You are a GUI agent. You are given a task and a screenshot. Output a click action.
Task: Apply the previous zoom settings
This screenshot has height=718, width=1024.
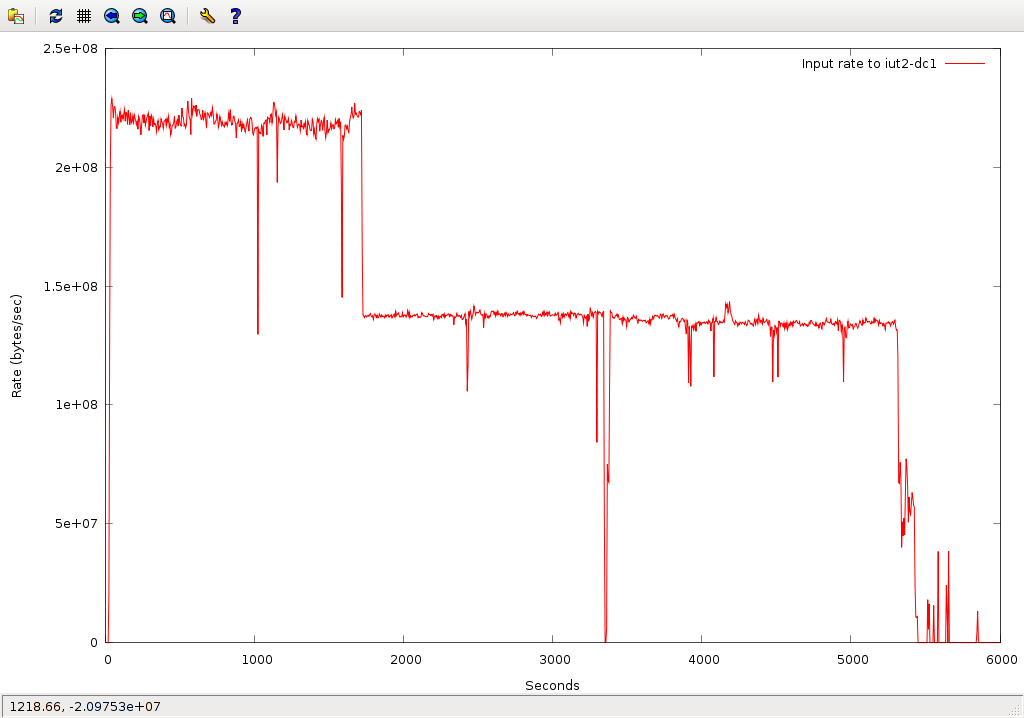point(112,16)
